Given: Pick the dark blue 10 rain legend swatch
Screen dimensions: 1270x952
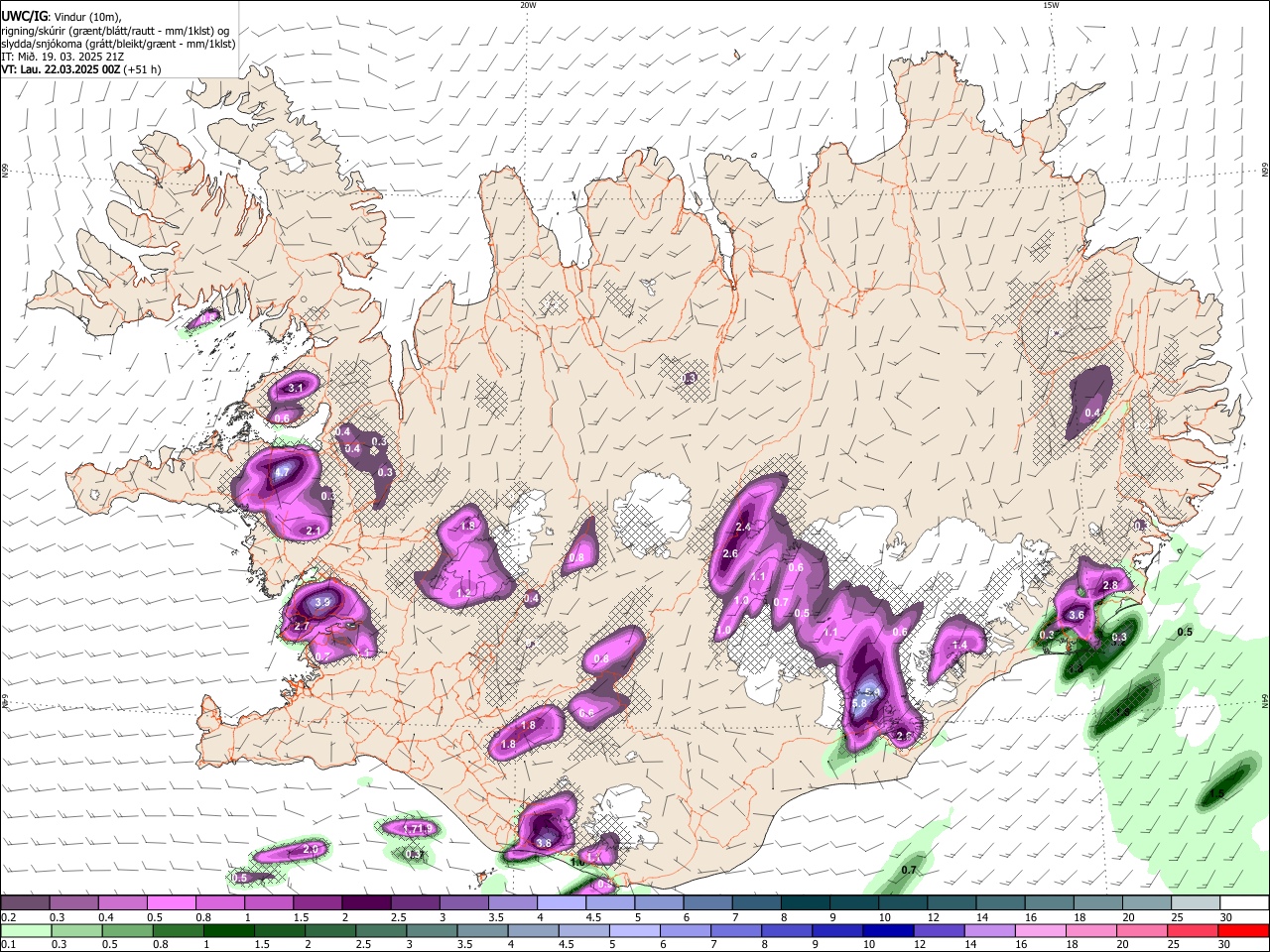Looking at the screenshot, I should coord(886,930).
